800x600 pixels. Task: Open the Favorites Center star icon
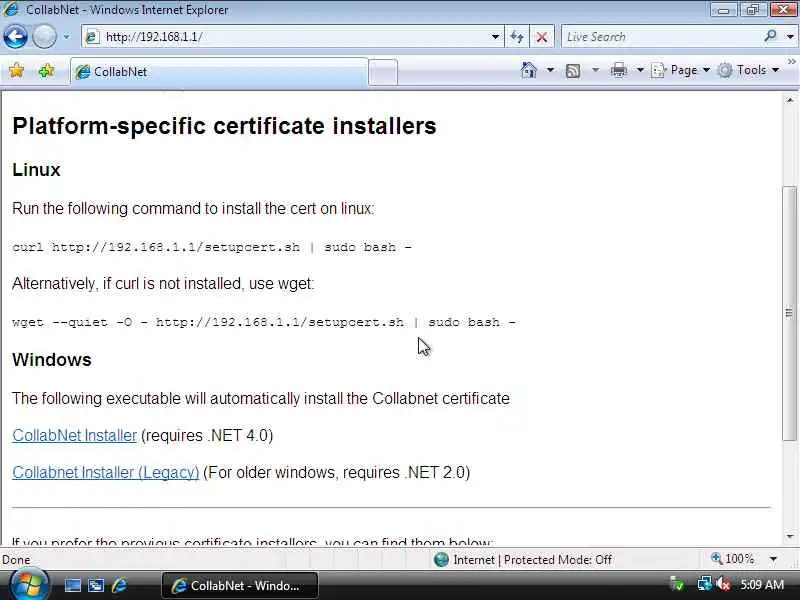pos(16,70)
